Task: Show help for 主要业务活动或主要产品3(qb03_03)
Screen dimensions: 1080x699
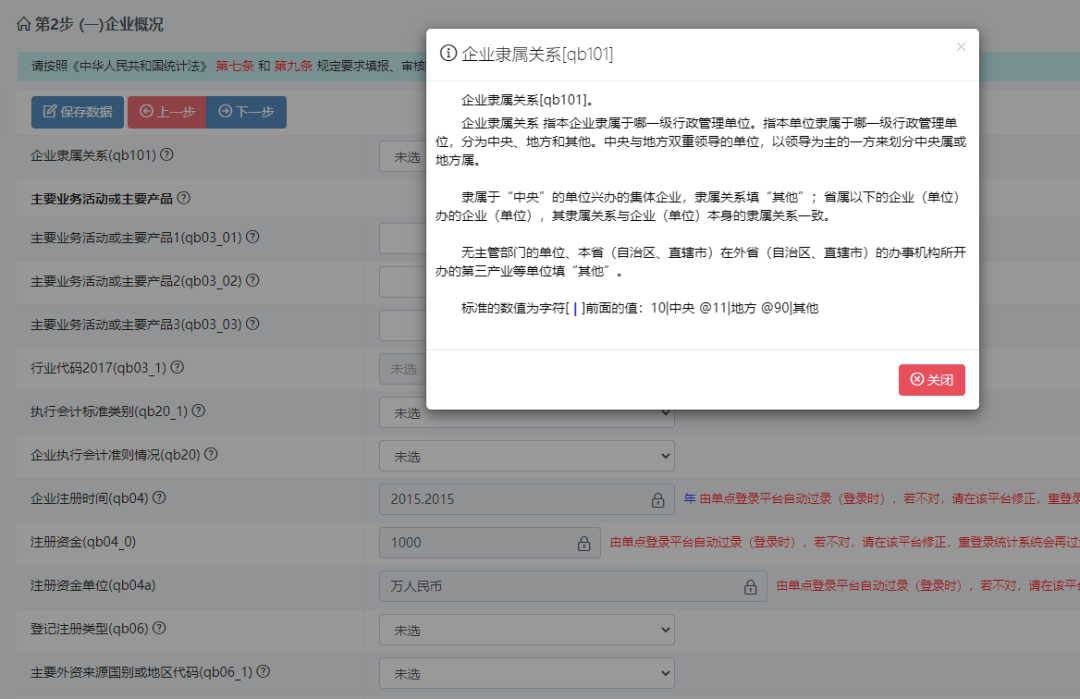Action: (253, 324)
